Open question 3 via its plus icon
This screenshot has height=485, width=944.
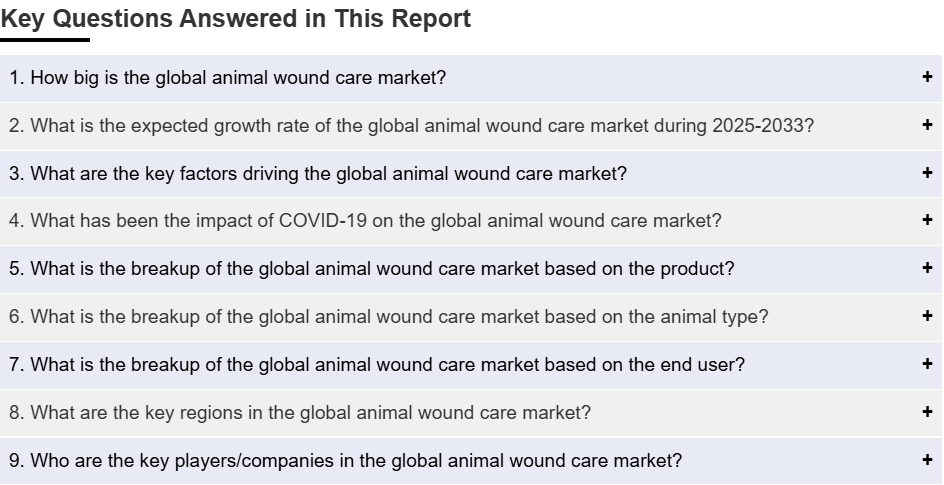pos(927,173)
